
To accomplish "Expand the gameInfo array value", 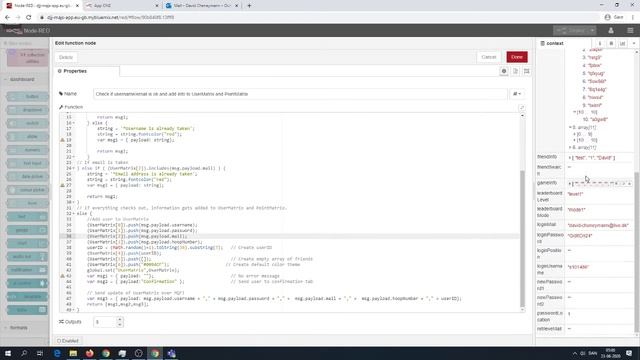I will point(569,184).
